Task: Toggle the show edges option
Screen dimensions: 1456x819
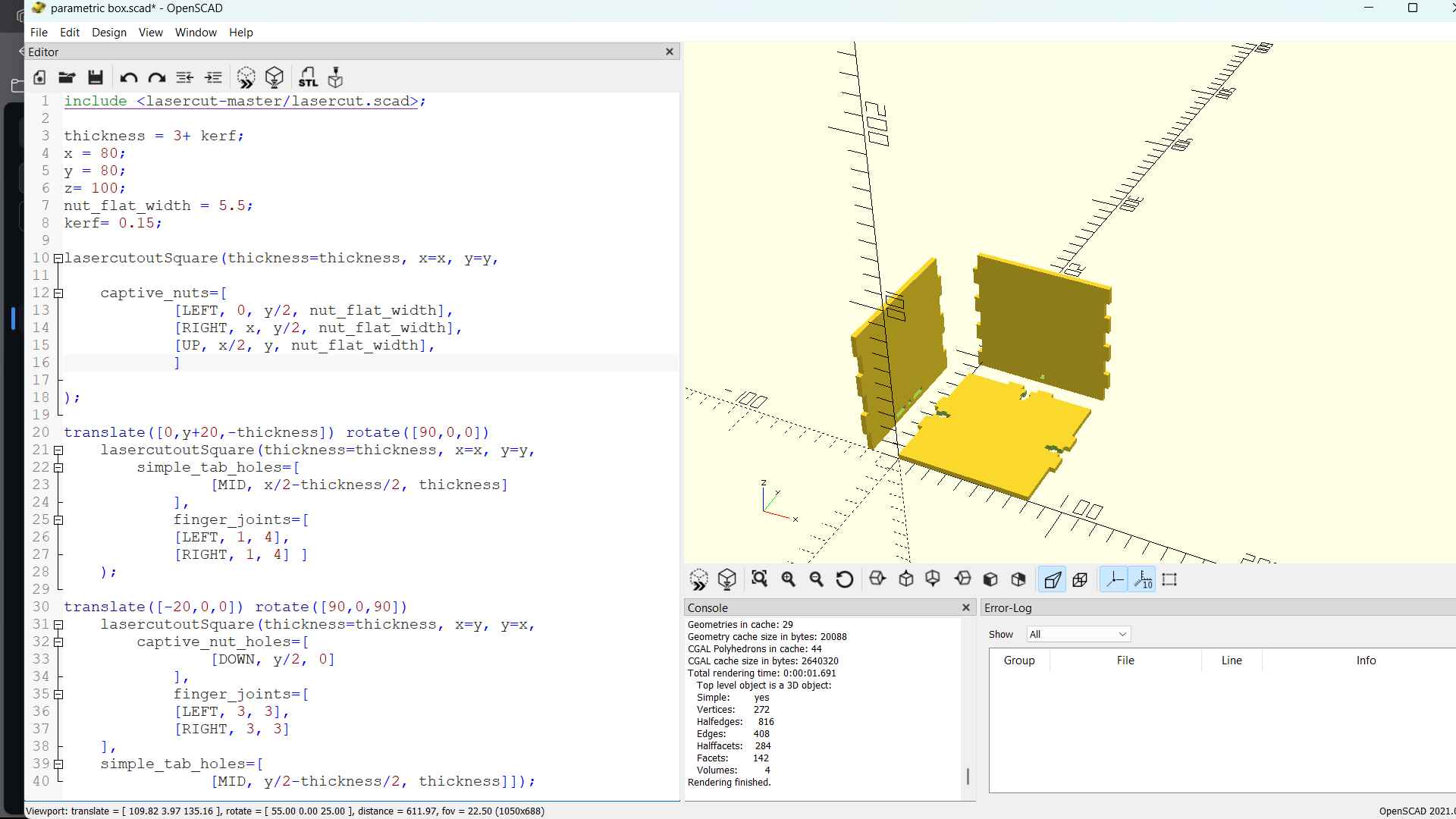Action: [1169, 579]
